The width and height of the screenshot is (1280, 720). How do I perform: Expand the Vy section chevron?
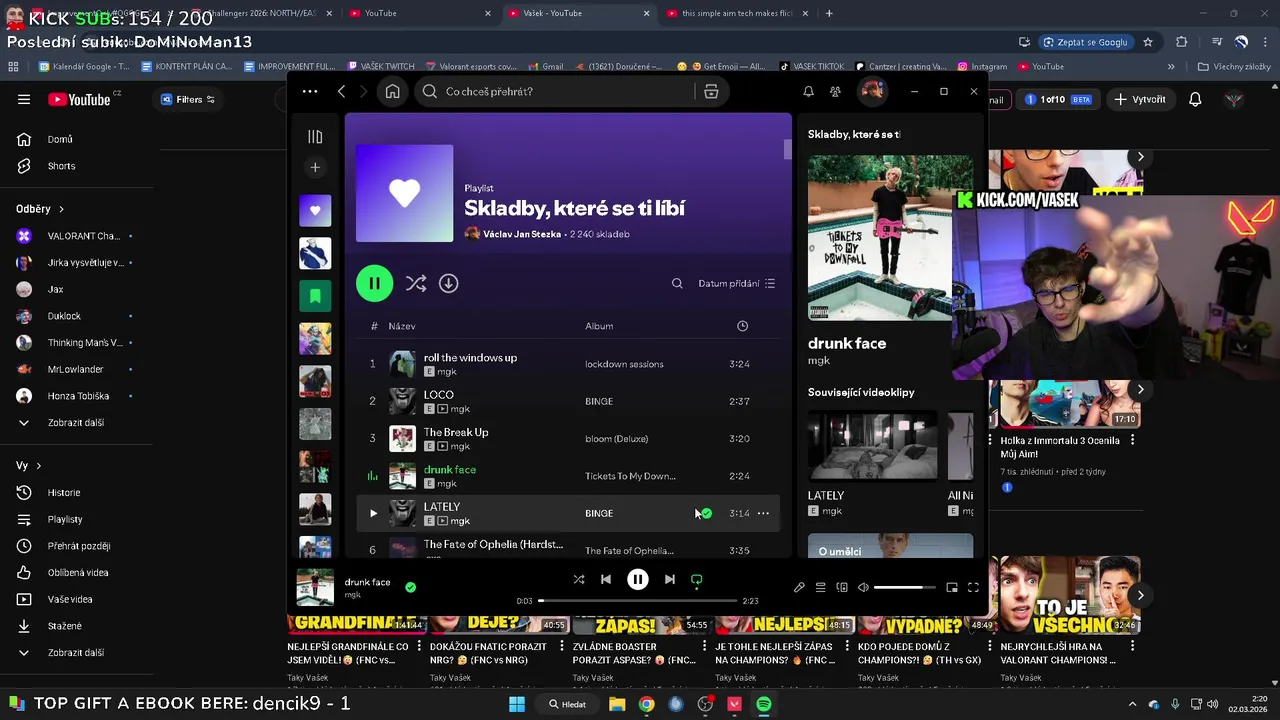pos(39,466)
